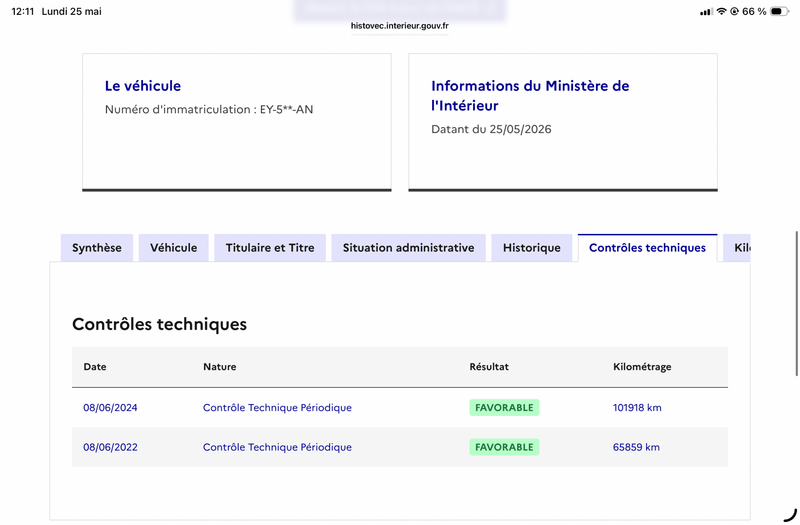Image resolution: width=800 pixels, height=525 pixels.
Task: Click the 101918 km mileage value
Action: pyautogui.click(x=637, y=408)
